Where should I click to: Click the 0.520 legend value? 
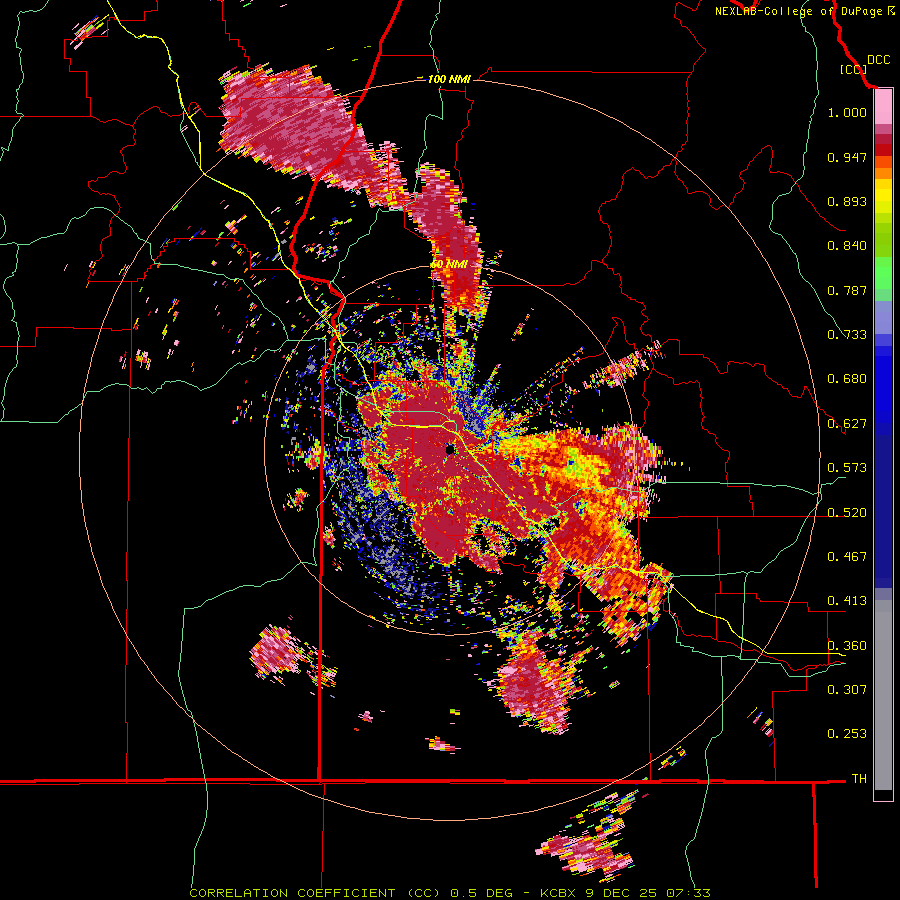847,513
